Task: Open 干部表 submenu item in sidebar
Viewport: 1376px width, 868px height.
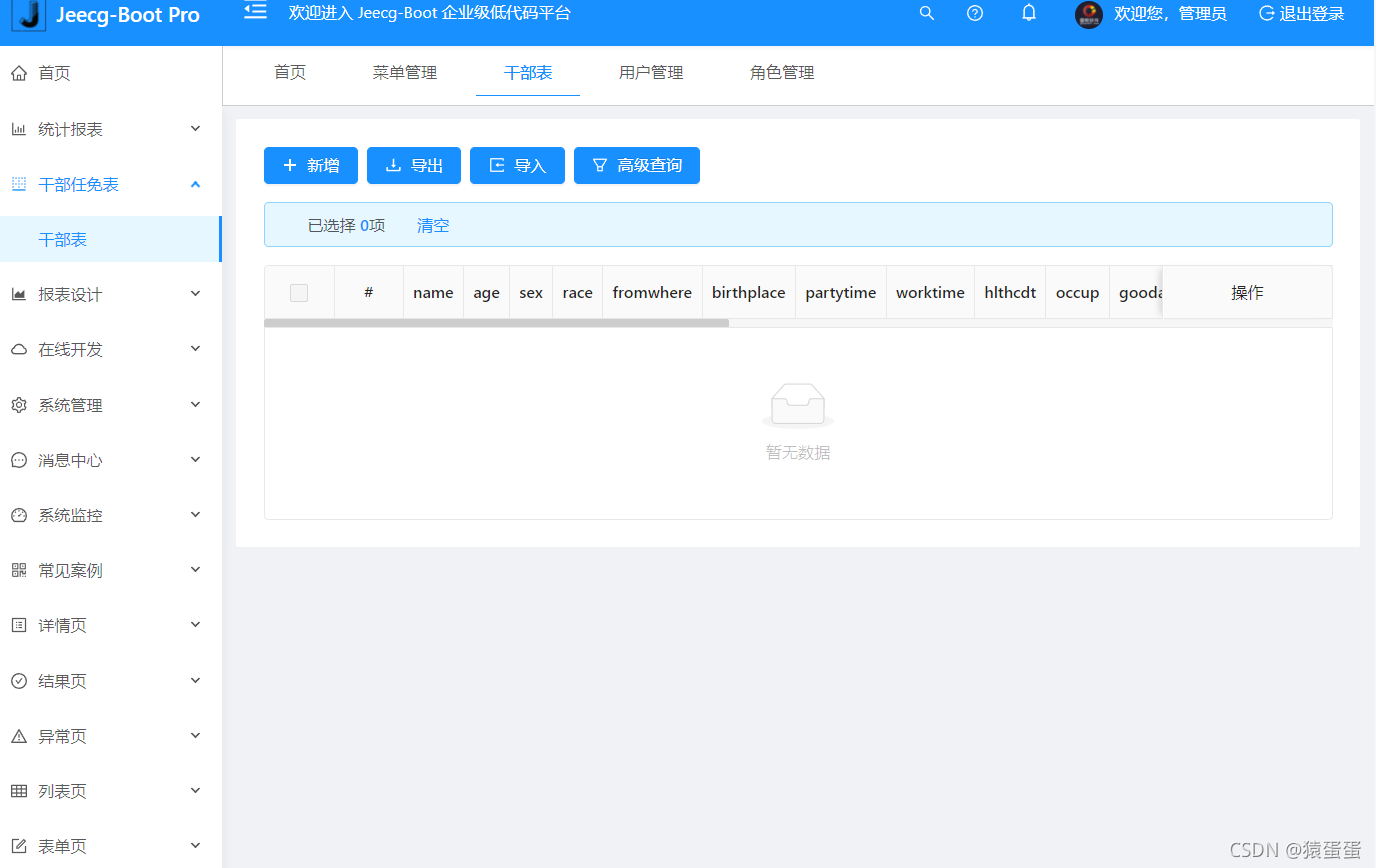Action: pyautogui.click(x=110, y=239)
